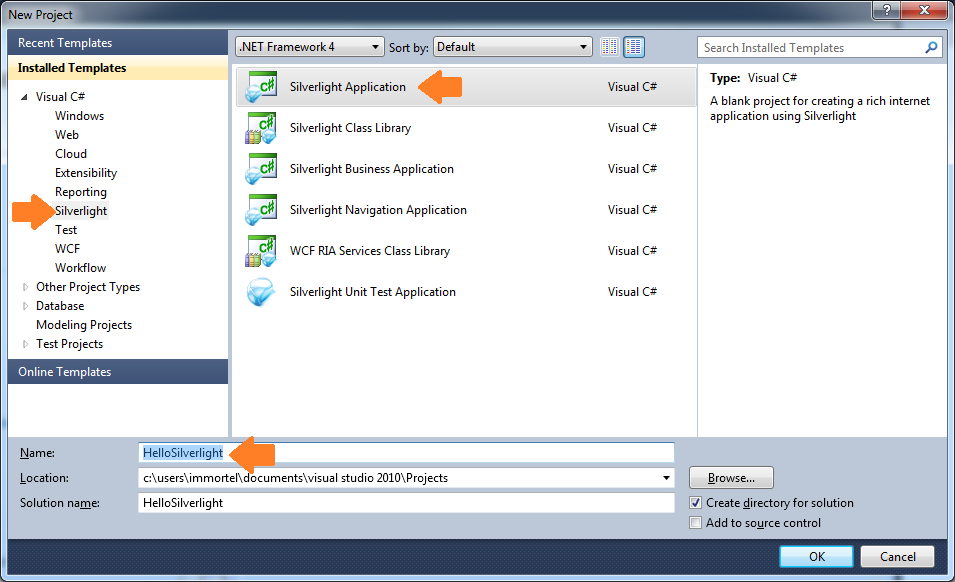Viewport: 955px width, 582px height.
Task: Select the WCF RIA Services Class Library name
Action: tap(370, 251)
